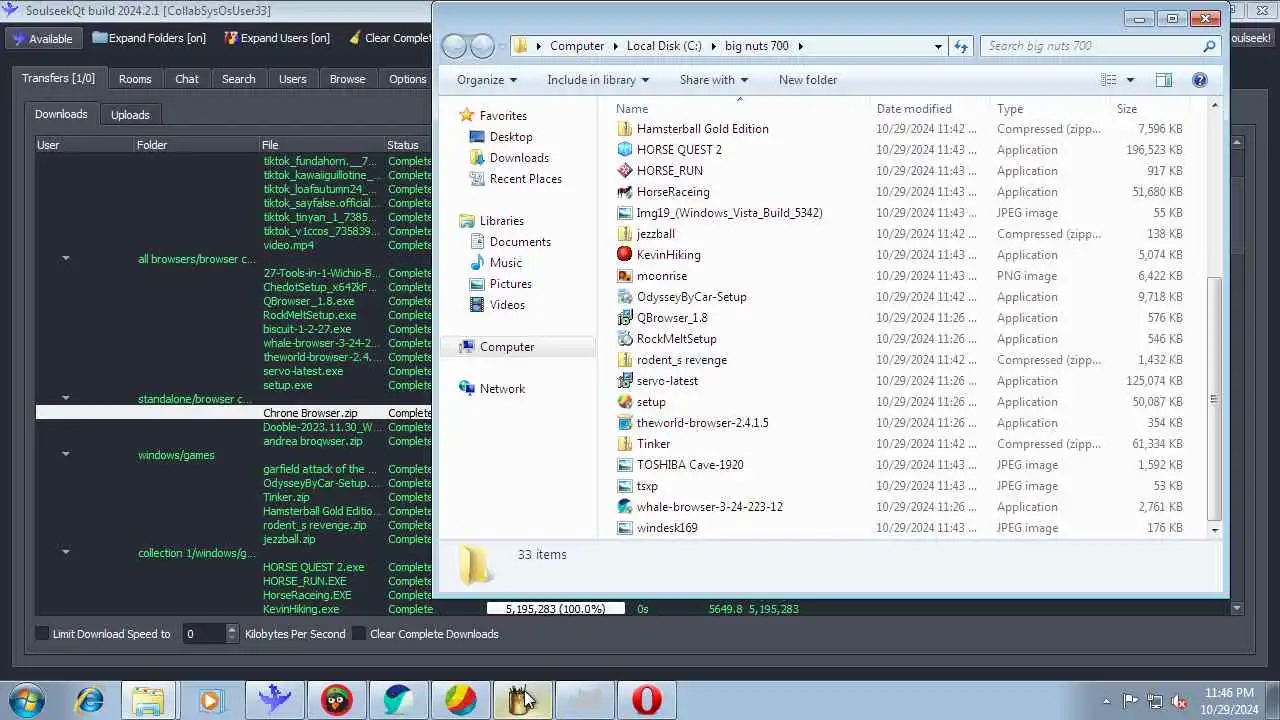Open the Organize dropdown menu
1280x720 pixels.
(x=487, y=80)
